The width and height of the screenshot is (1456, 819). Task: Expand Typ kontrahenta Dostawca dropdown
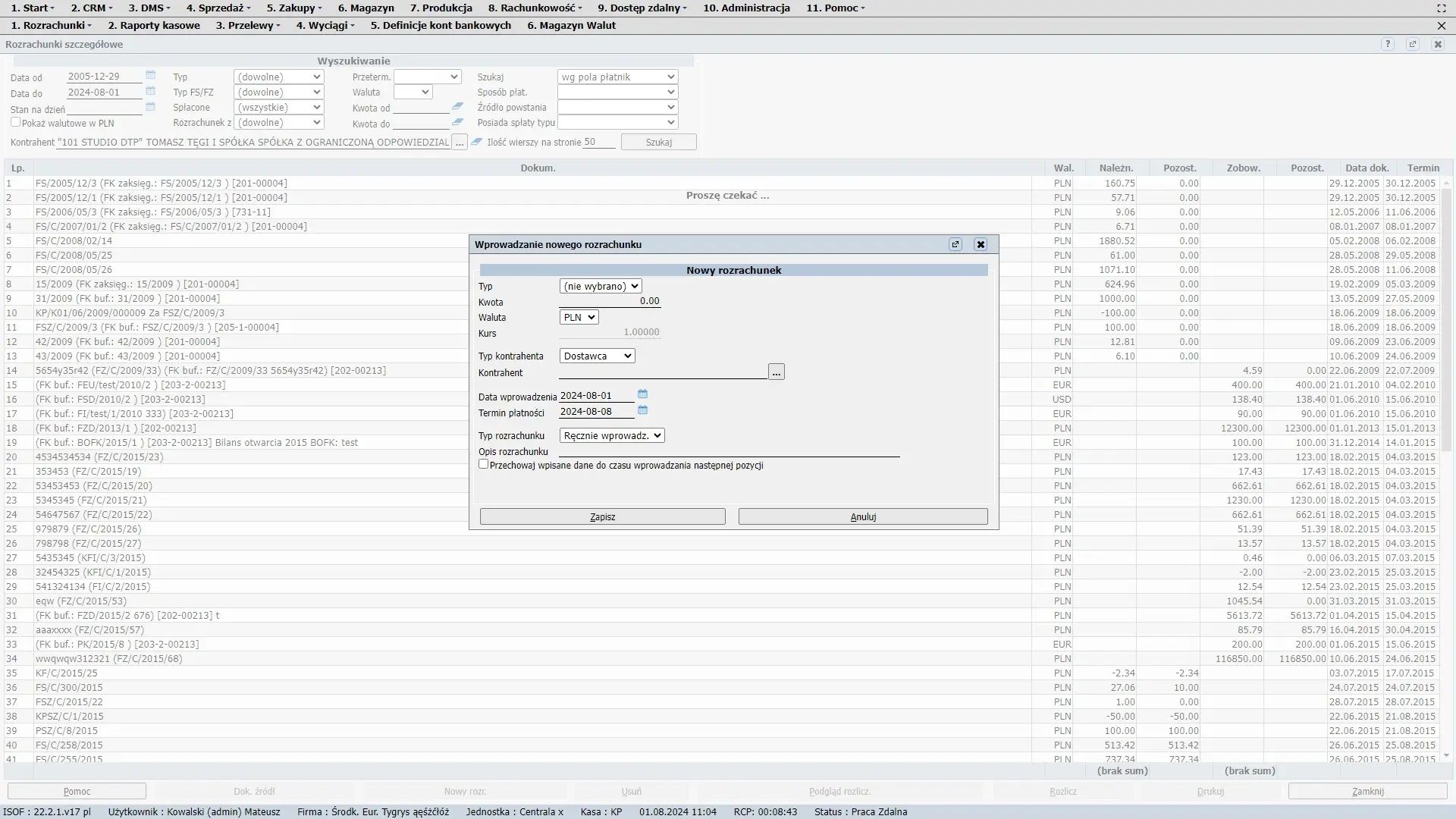(x=597, y=356)
